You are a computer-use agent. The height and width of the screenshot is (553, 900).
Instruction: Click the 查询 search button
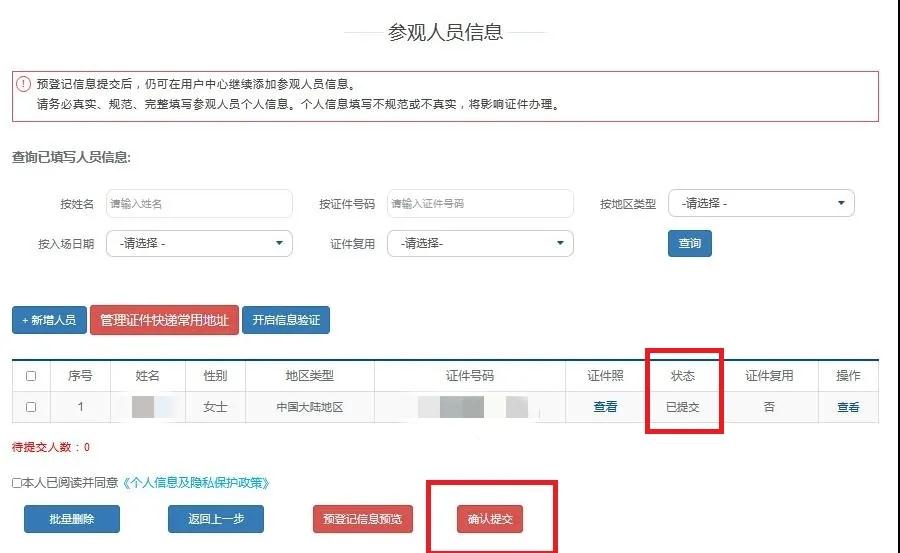pos(689,243)
